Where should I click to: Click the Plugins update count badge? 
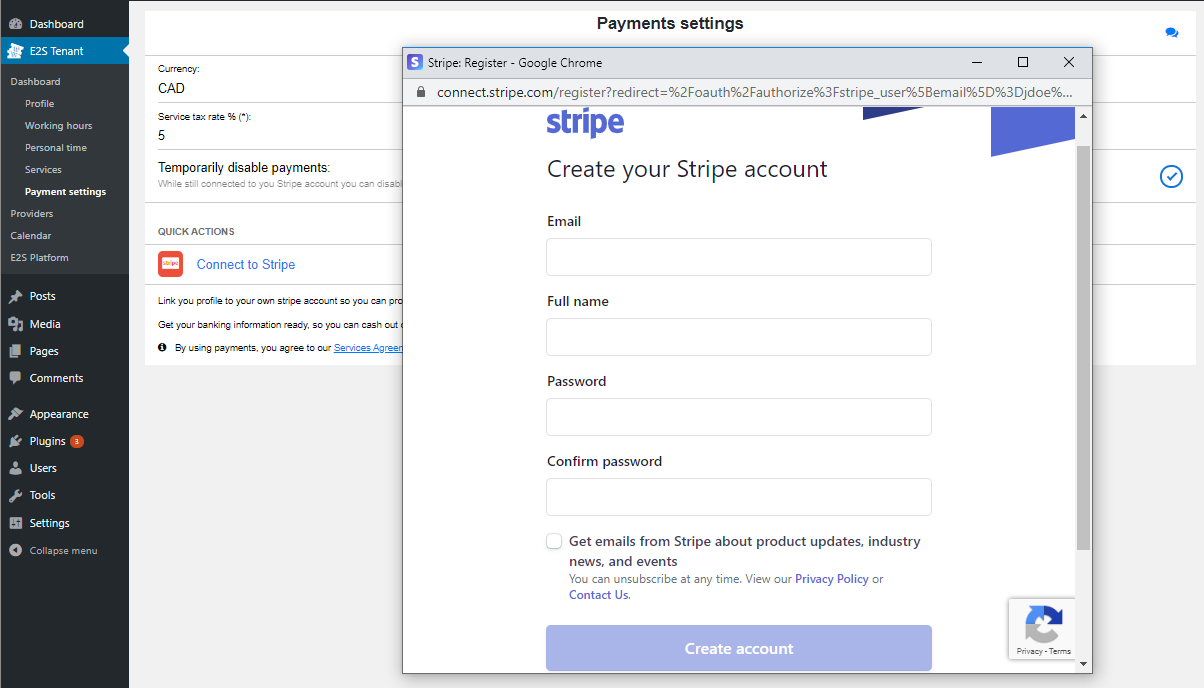point(77,441)
